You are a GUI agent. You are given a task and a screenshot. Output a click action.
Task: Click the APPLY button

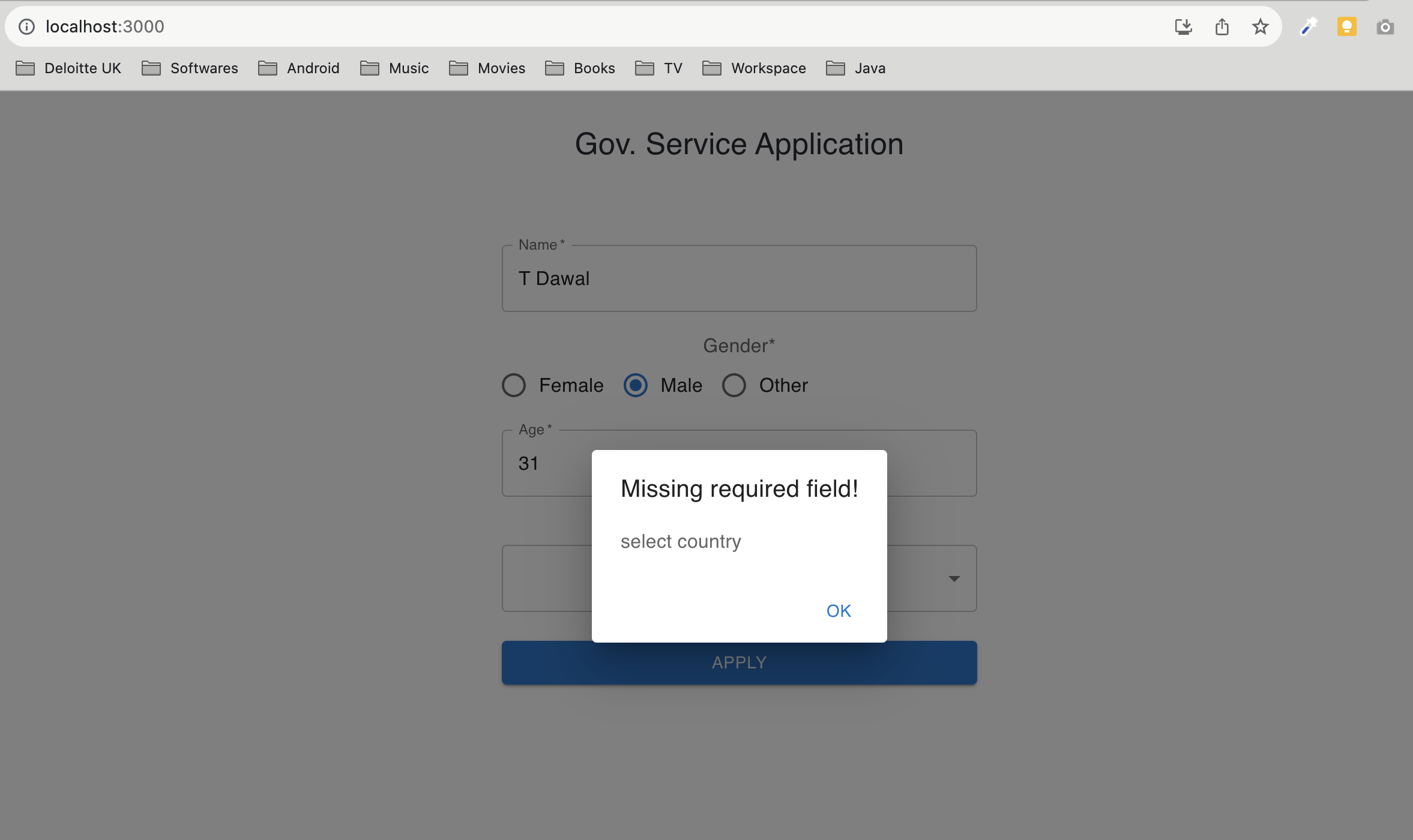click(739, 663)
